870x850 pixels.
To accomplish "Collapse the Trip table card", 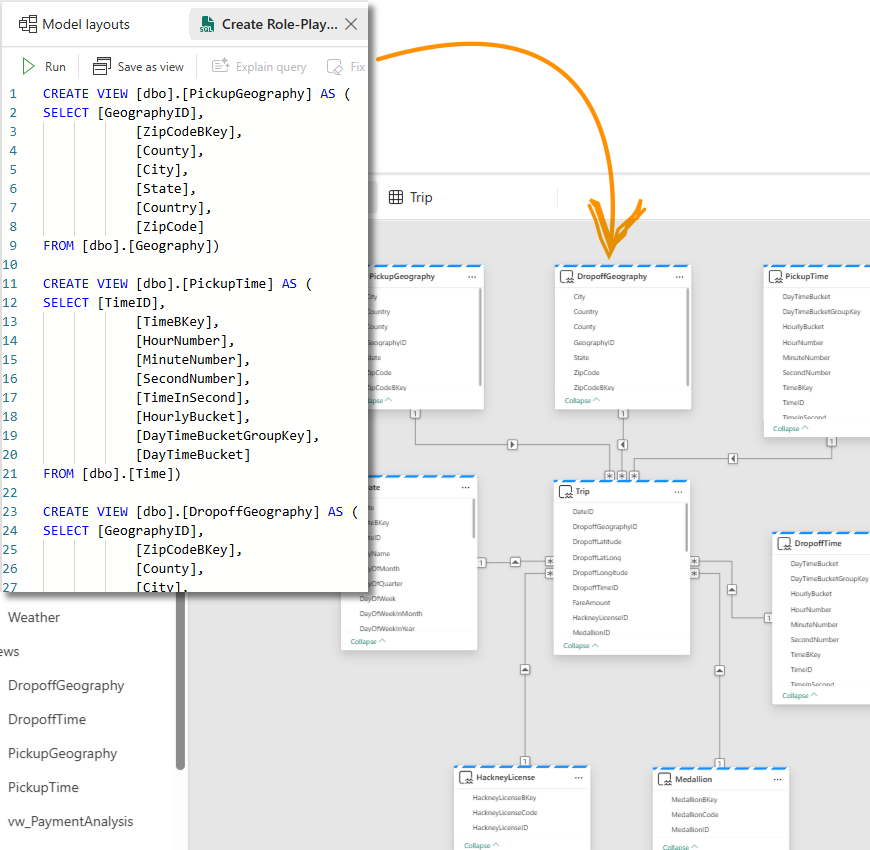I will [581, 646].
